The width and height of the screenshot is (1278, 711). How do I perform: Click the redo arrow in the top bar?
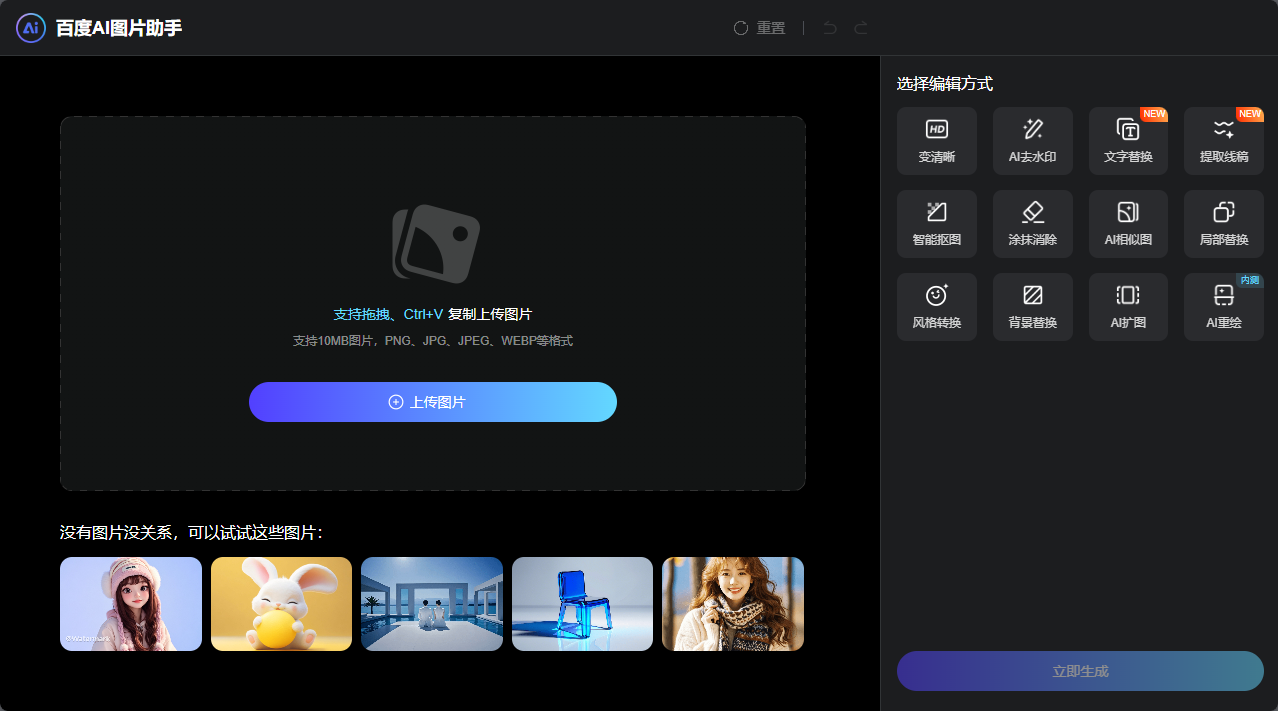tap(860, 28)
